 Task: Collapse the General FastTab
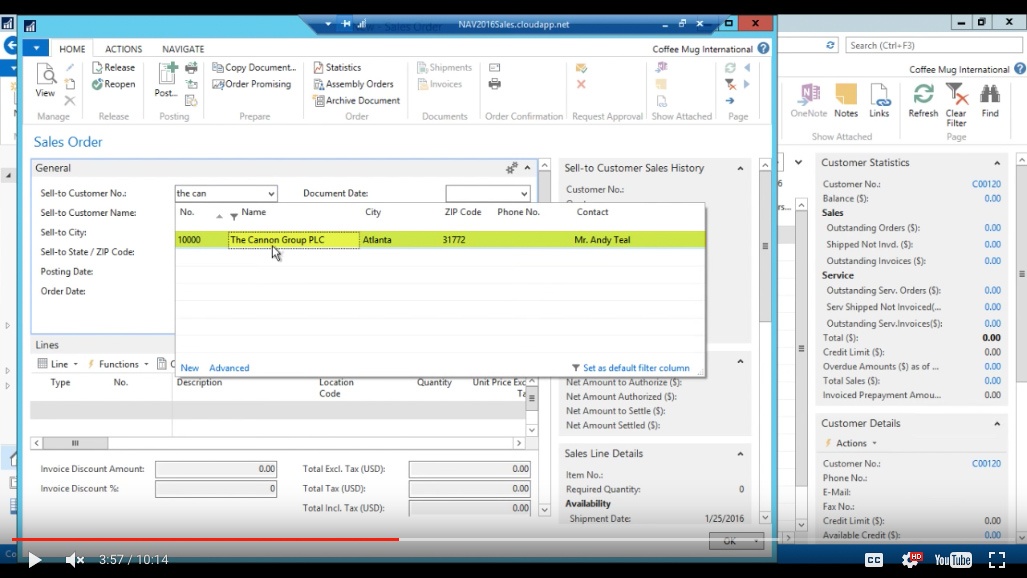[x=527, y=168]
